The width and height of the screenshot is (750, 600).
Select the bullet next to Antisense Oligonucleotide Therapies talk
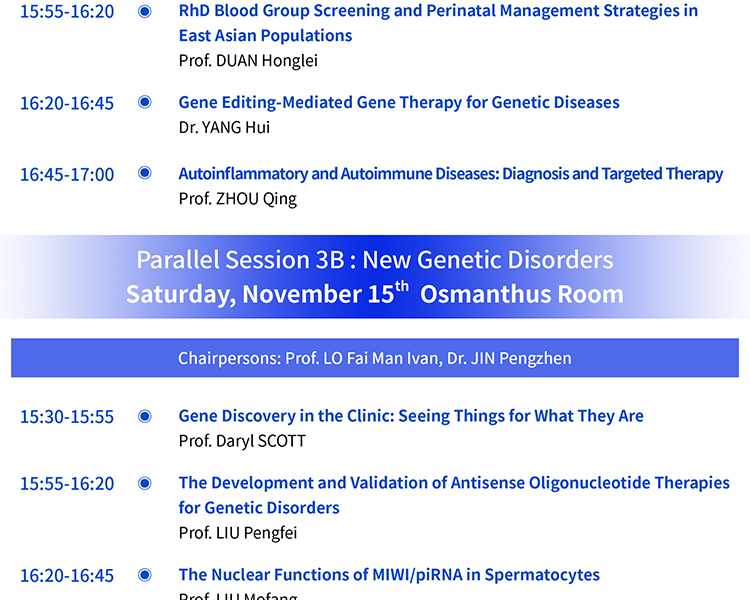point(144,483)
